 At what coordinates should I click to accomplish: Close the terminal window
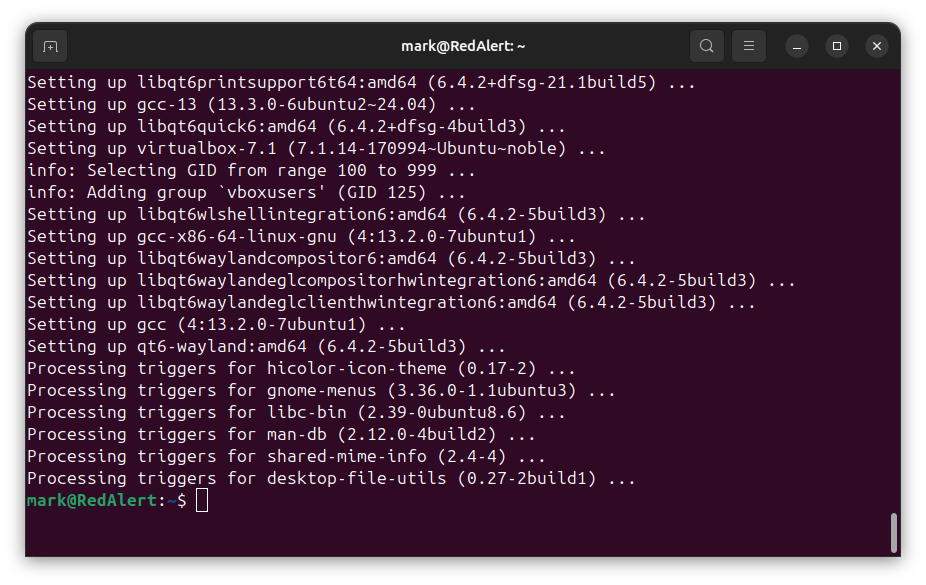pyautogui.click(x=877, y=46)
